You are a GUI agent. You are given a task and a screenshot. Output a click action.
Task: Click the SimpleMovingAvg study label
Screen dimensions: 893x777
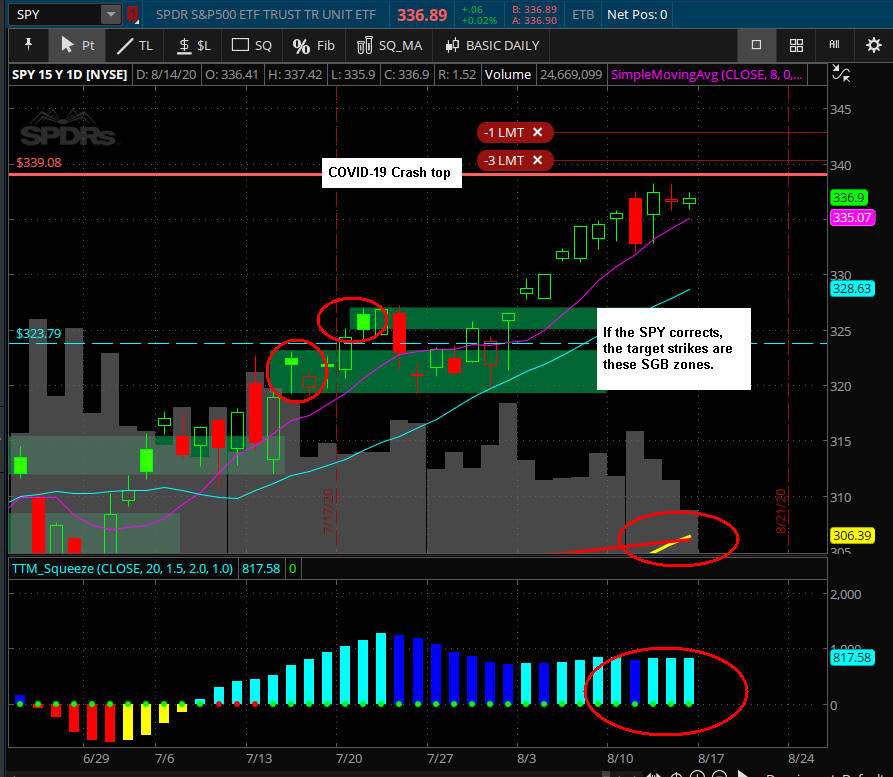[x=707, y=75]
